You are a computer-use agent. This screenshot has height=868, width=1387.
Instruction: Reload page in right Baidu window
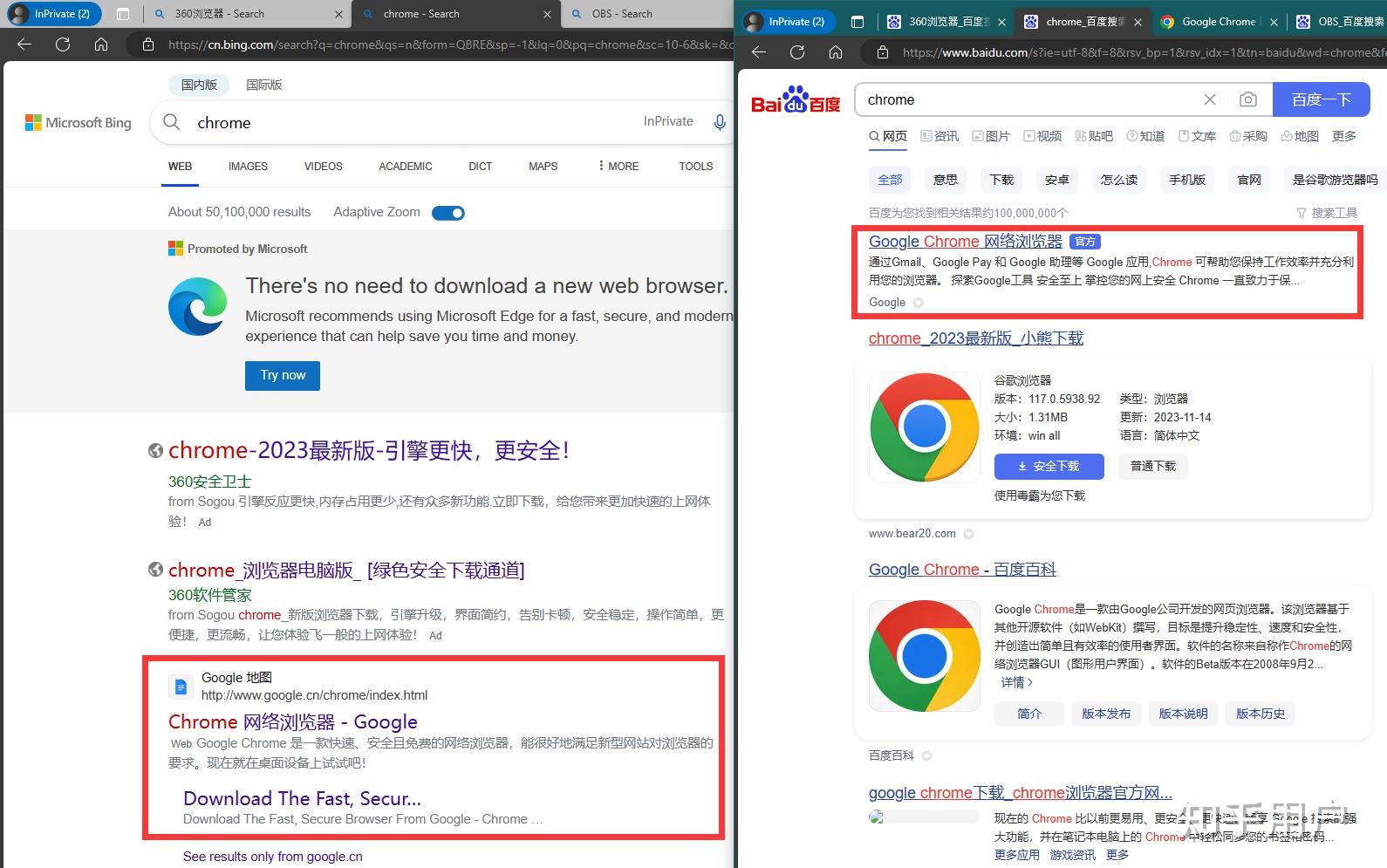(797, 52)
